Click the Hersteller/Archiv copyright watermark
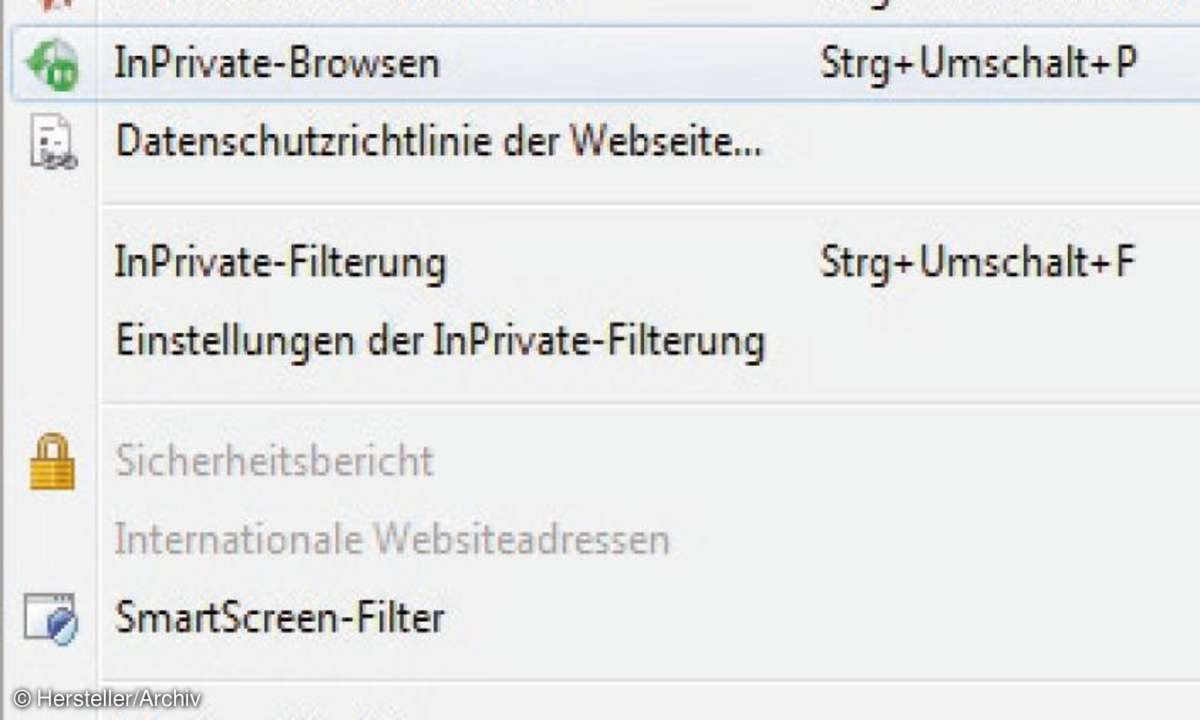 pyautogui.click(x=106, y=699)
